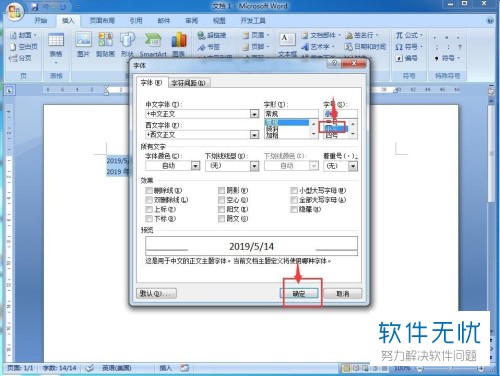Switch to the 审阅 ribbon tab
This screenshot has width=500, height=376.
pyautogui.click(x=191, y=21)
